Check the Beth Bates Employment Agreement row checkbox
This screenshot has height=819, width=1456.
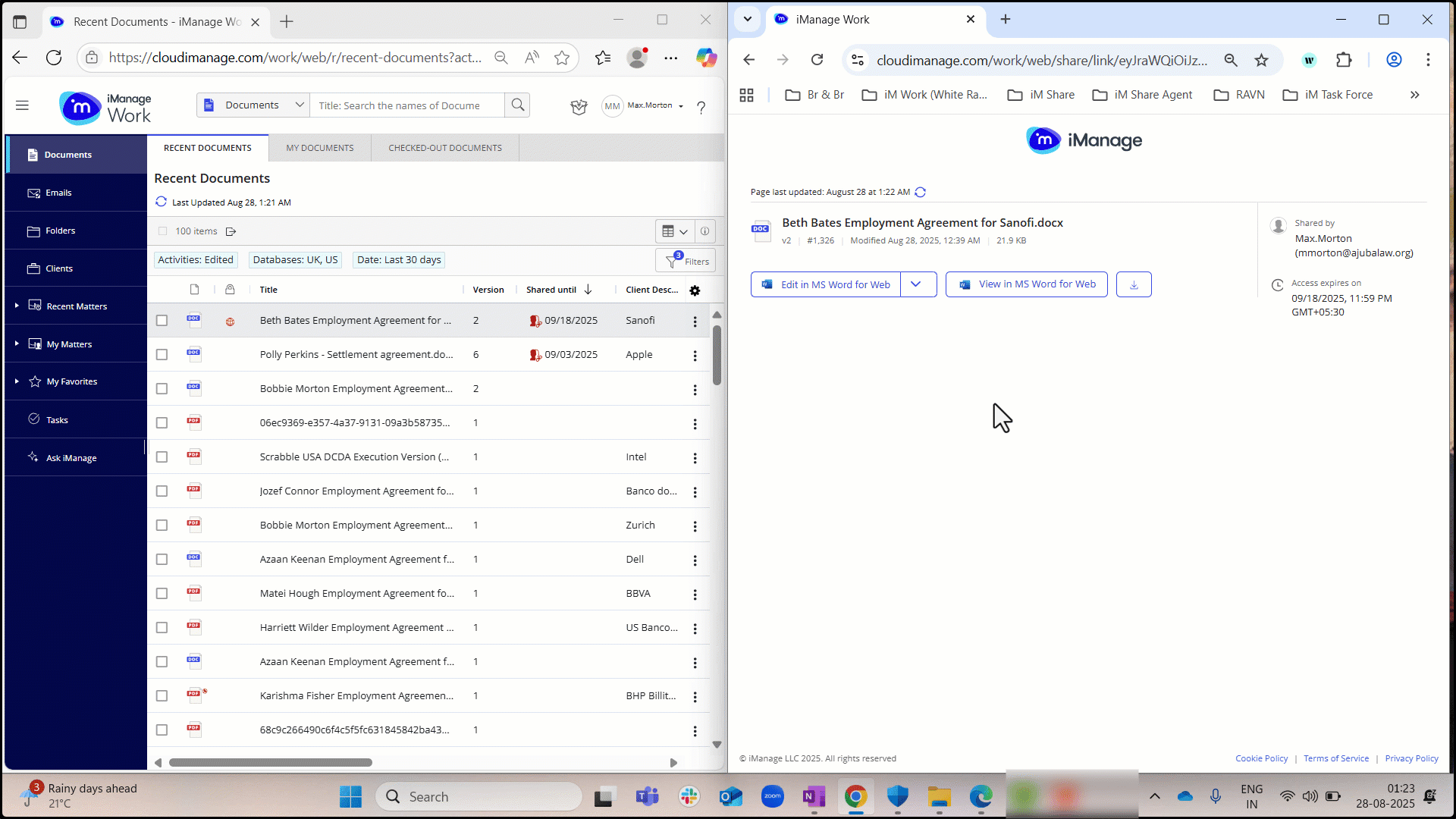(162, 320)
